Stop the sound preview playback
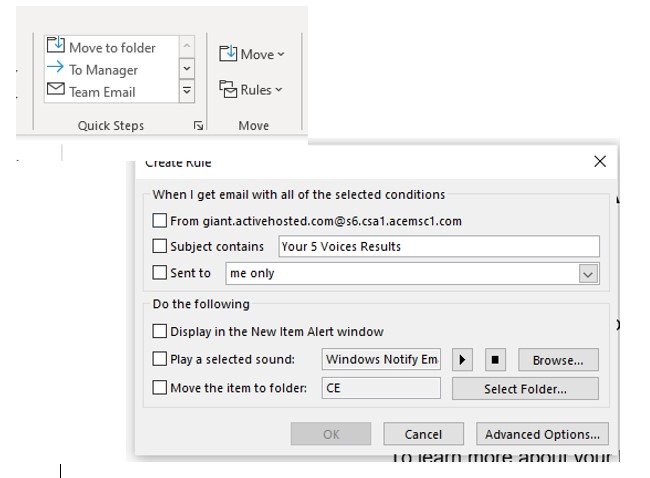 tap(495, 360)
